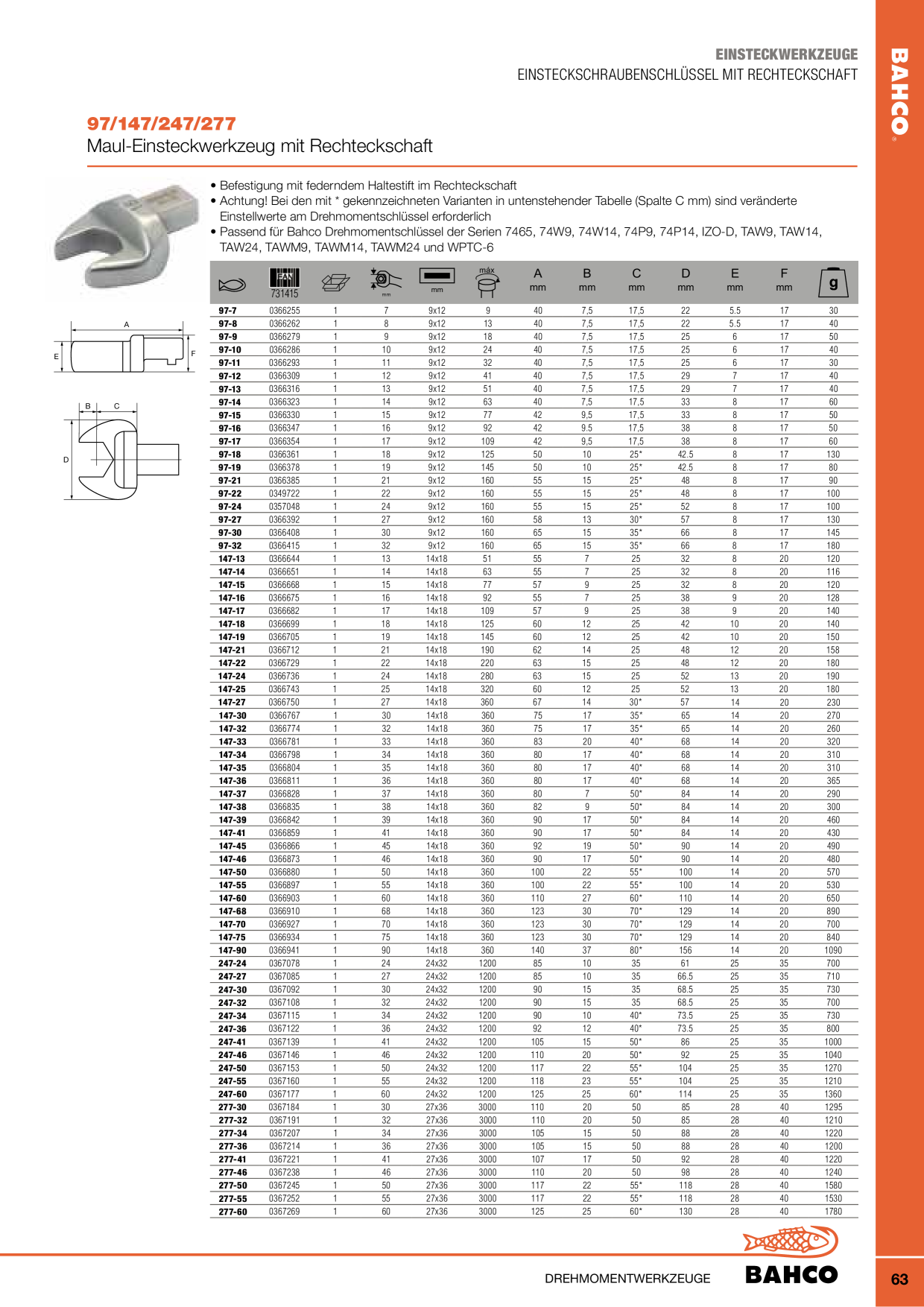Click the weight icon marked g
The width and height of the screenshot is (924, 1307).
[x=833, y=282]
